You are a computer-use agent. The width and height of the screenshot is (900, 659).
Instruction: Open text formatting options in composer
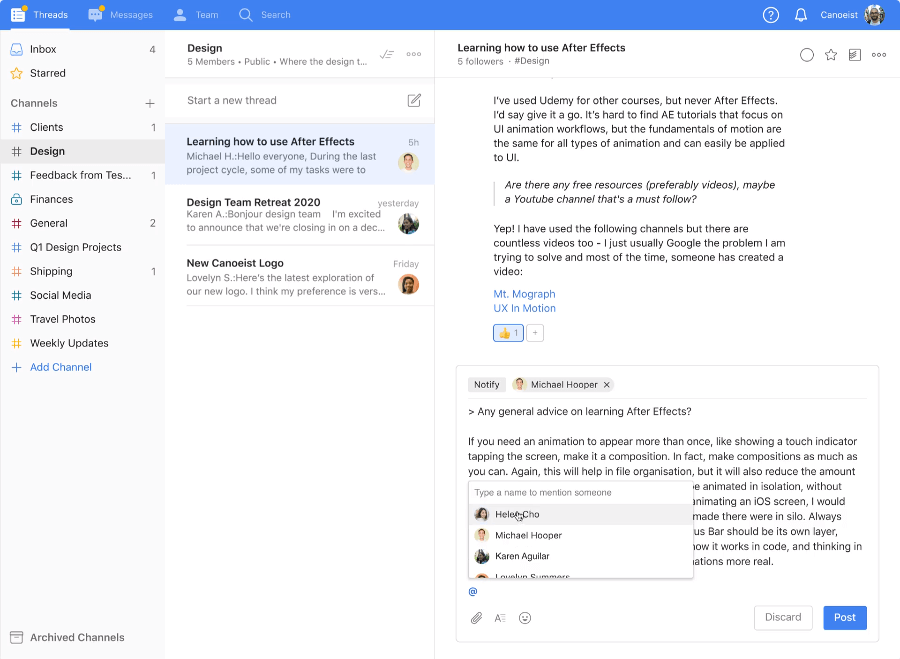click(x=500, y=618)
